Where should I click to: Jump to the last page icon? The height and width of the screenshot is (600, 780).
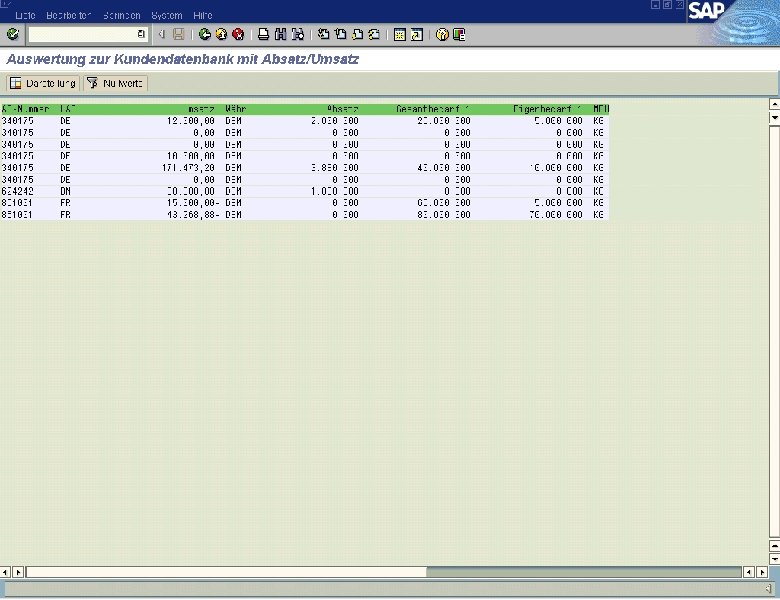[374, 34]
